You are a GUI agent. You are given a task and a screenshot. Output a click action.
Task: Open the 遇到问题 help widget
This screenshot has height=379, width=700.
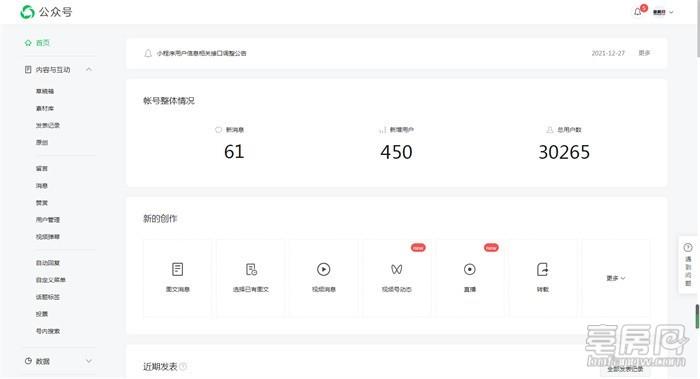[x=688, y=265]
